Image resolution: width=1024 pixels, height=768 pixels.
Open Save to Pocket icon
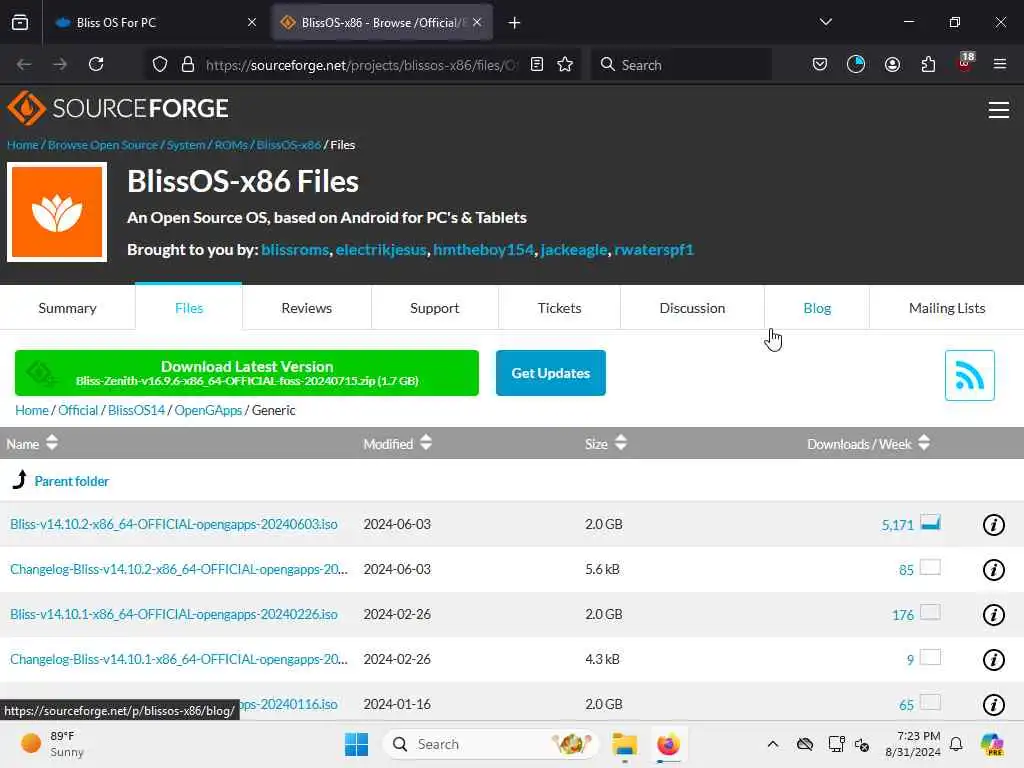coord(820,64)
